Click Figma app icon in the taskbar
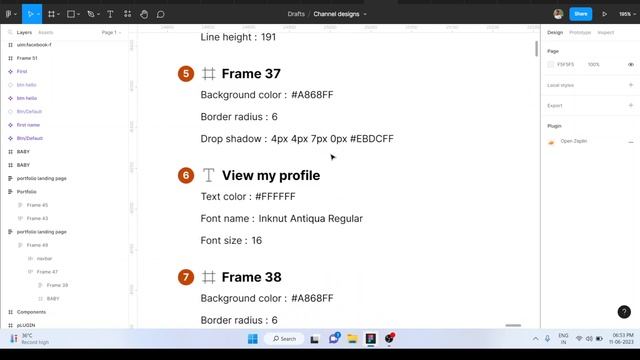The width and height of the screenshot is (640, 360). [371, 338]
